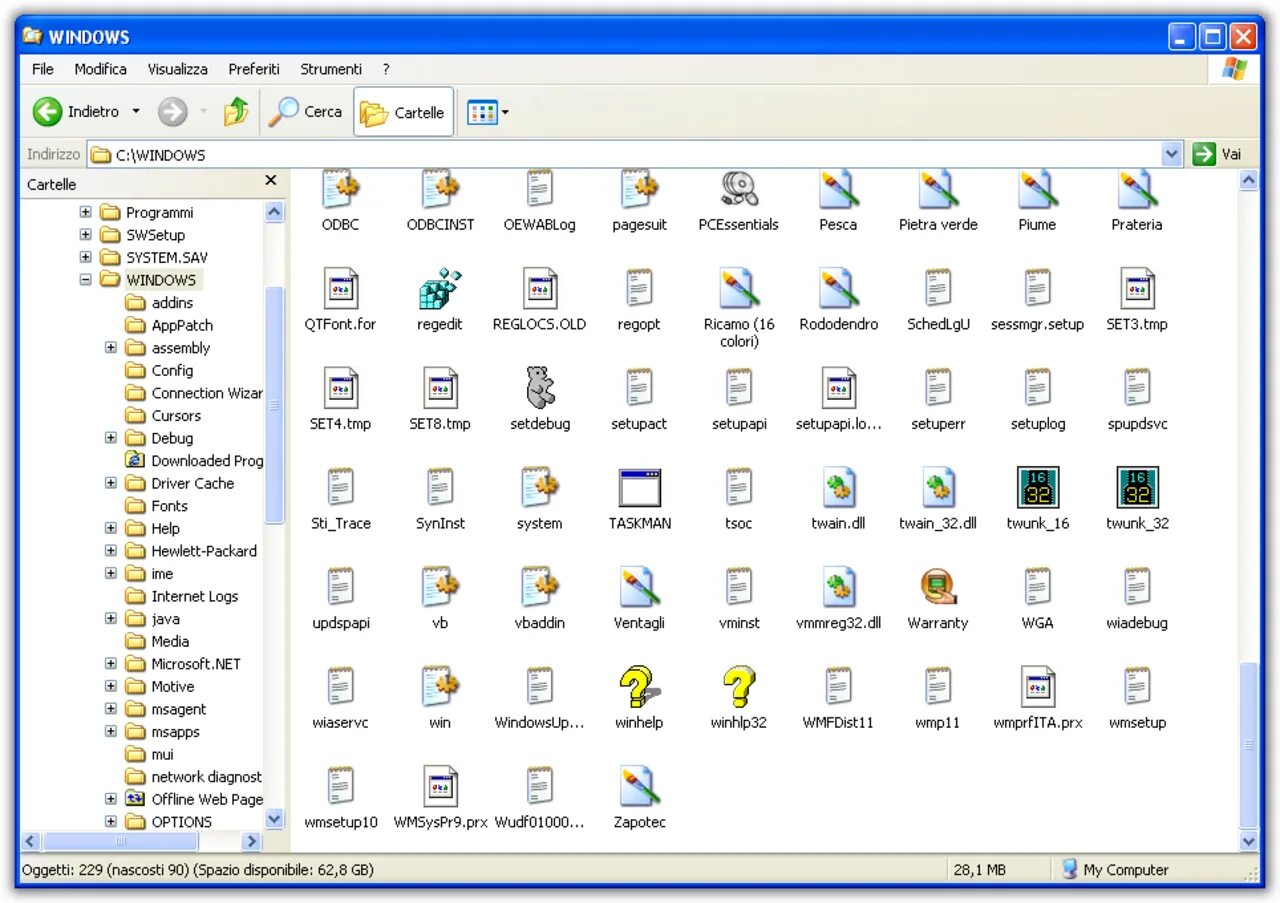Viewport: 1280px width, 903px height.
Task: Open the views dropdown button
Action: 489,112
